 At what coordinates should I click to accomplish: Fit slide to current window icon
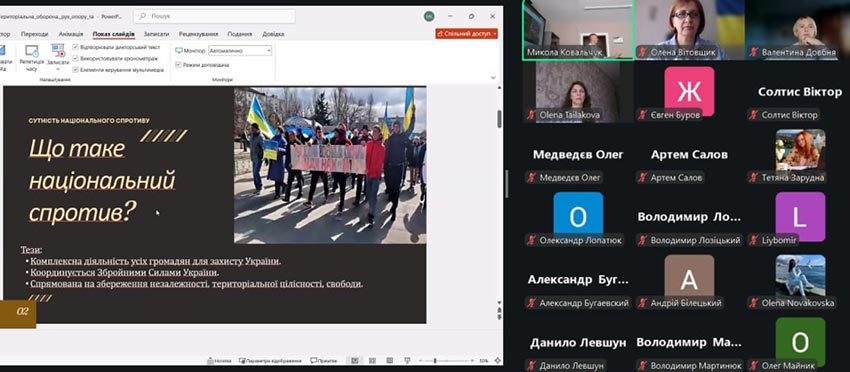tap(497, 361)
